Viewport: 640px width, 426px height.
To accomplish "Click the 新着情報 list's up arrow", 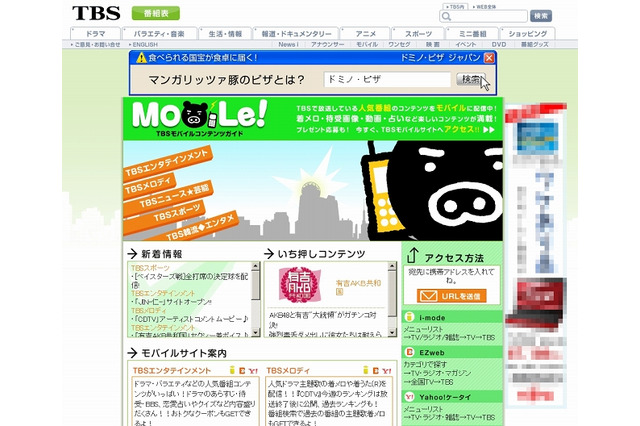I will point(256,266).
